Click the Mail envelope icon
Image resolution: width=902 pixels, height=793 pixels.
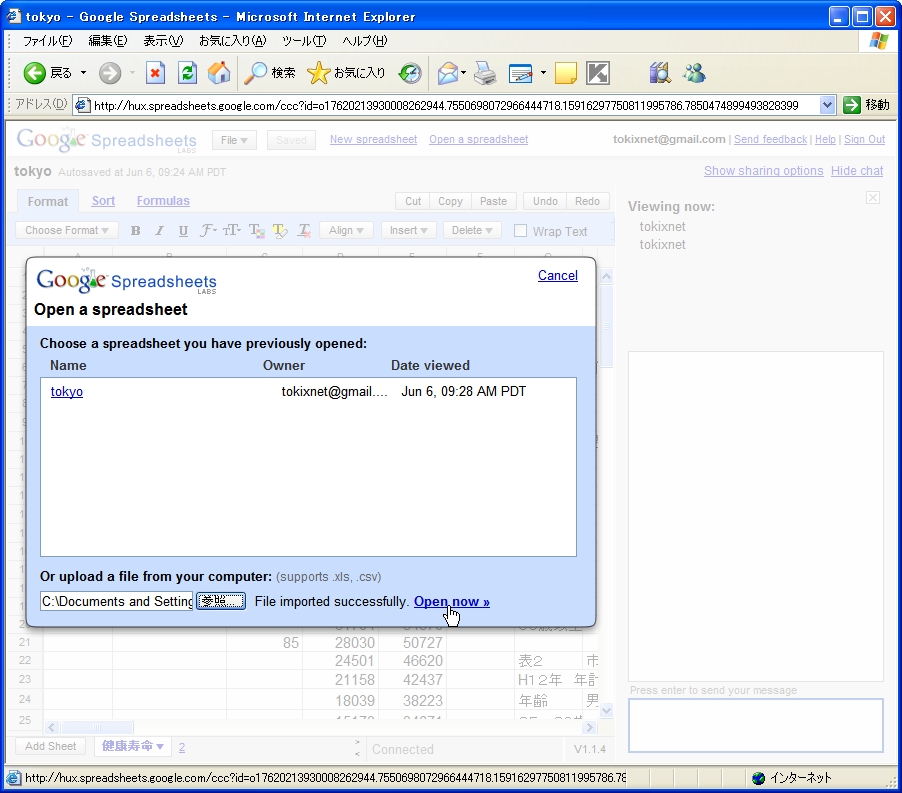tap(448, 73)
